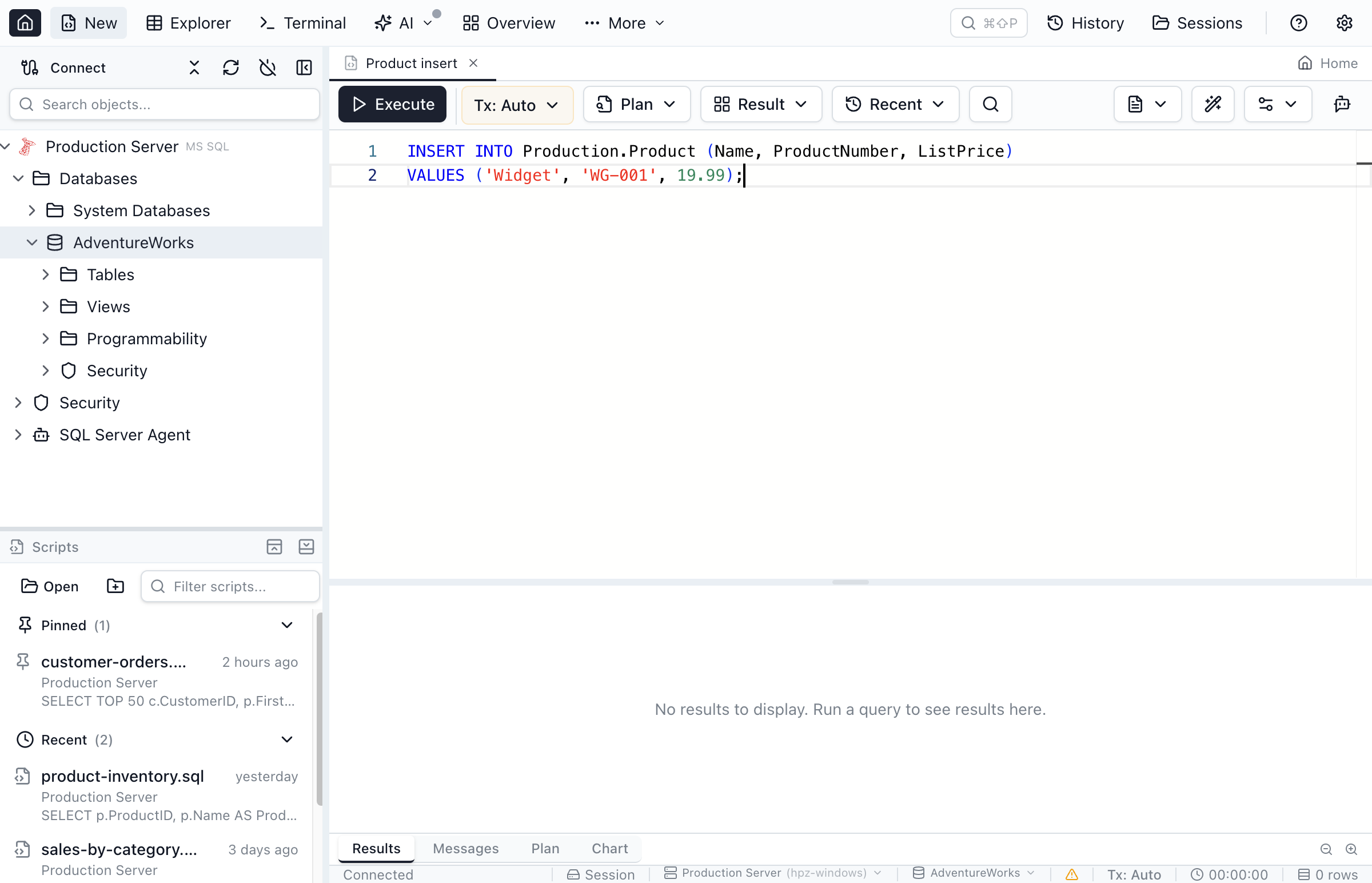Collapse the AdventureWorks database node
The height and width of the screenshot is (883, 1372).
(x=32, y=243)
